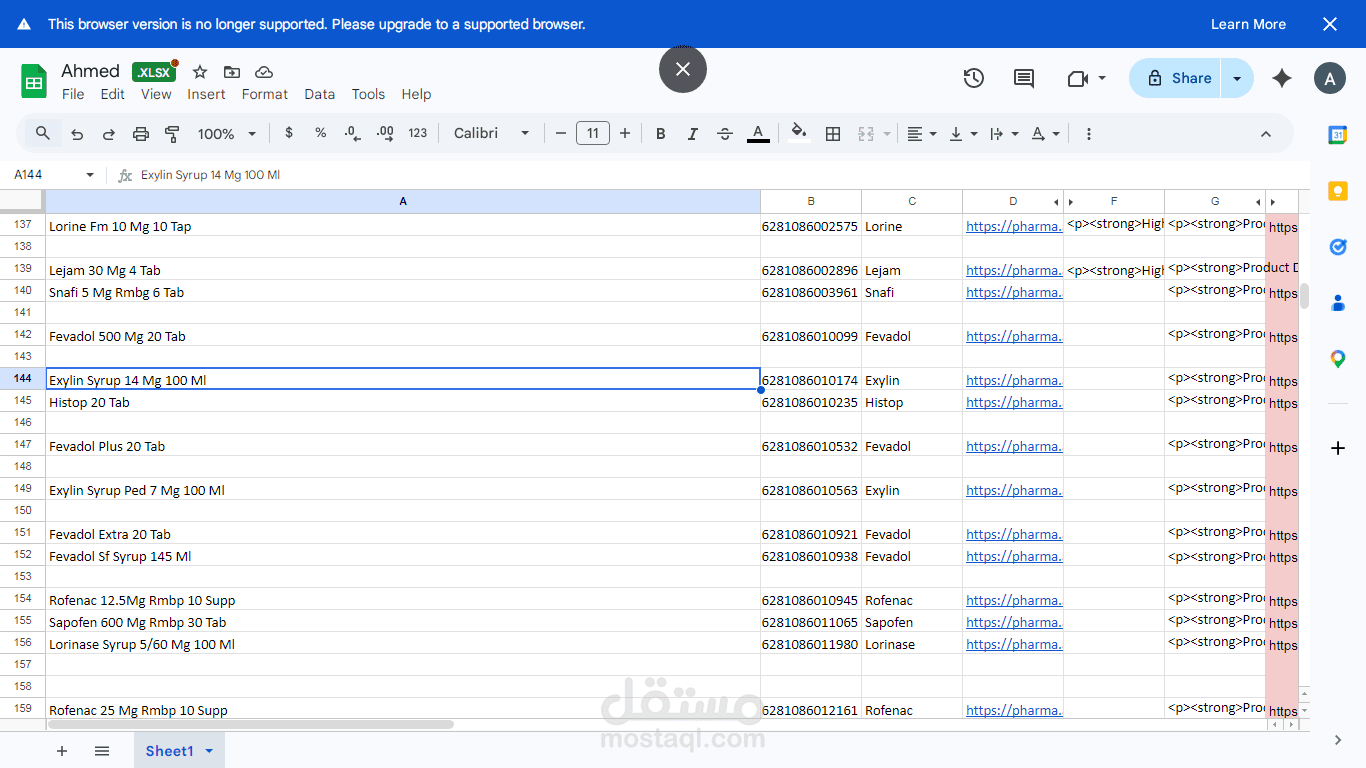
Task: Toggle strikethrough formatting
Action: pyautogui.click(x=725, y=133)
